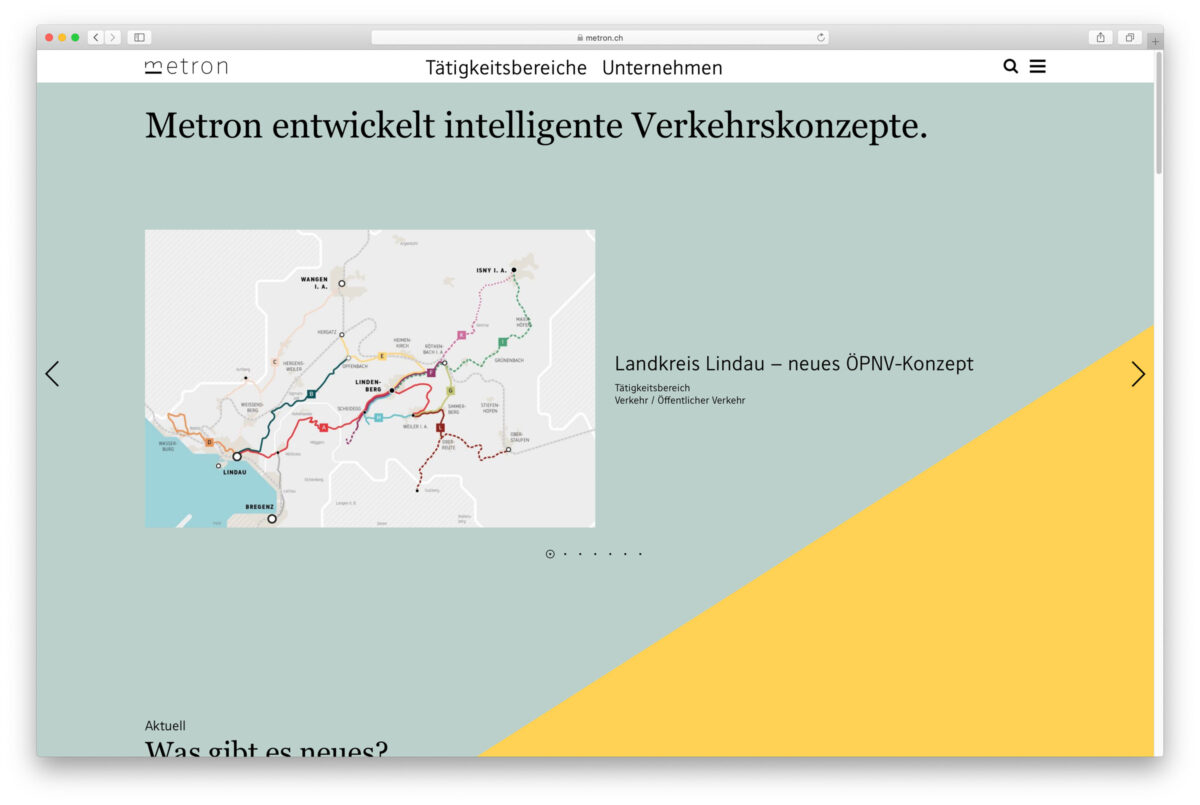Screen dimensions: 1200x805
Task: Go to next carousel slide arrow
Action: 1137,374
